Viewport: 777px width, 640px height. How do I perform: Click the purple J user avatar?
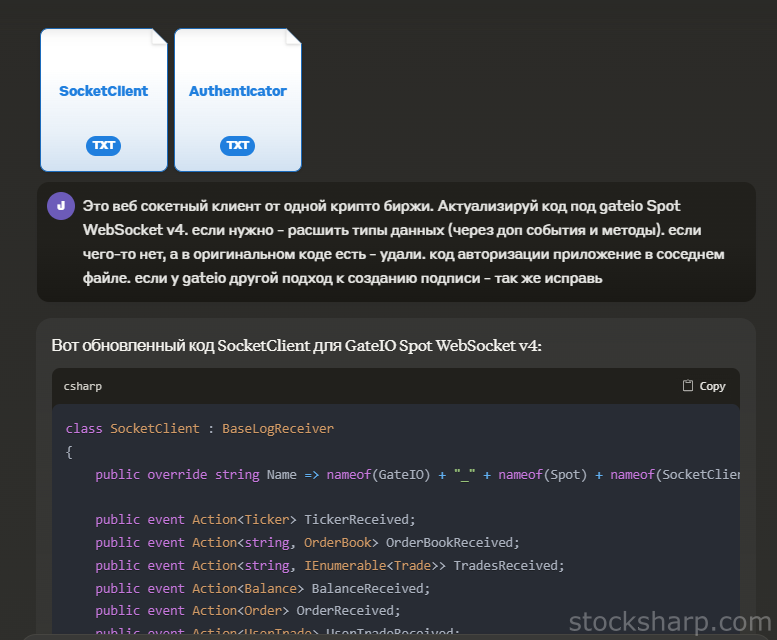(61, 206)
